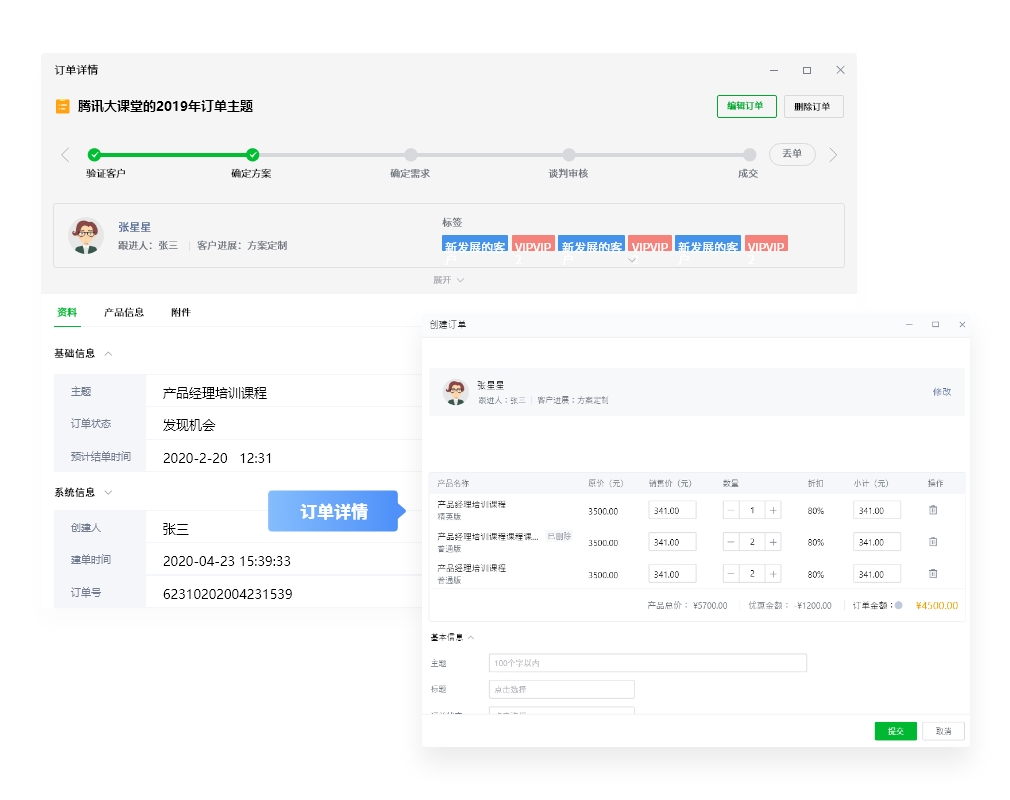Click the green 提交 button

click(895, 731)
